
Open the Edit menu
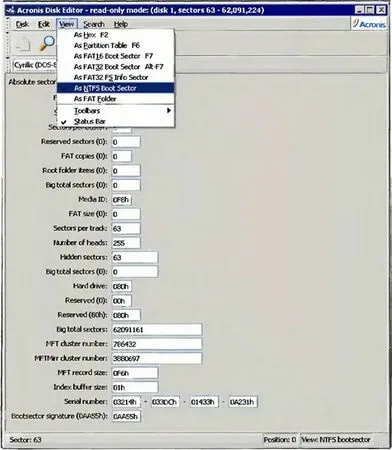(x=44, y=24)
